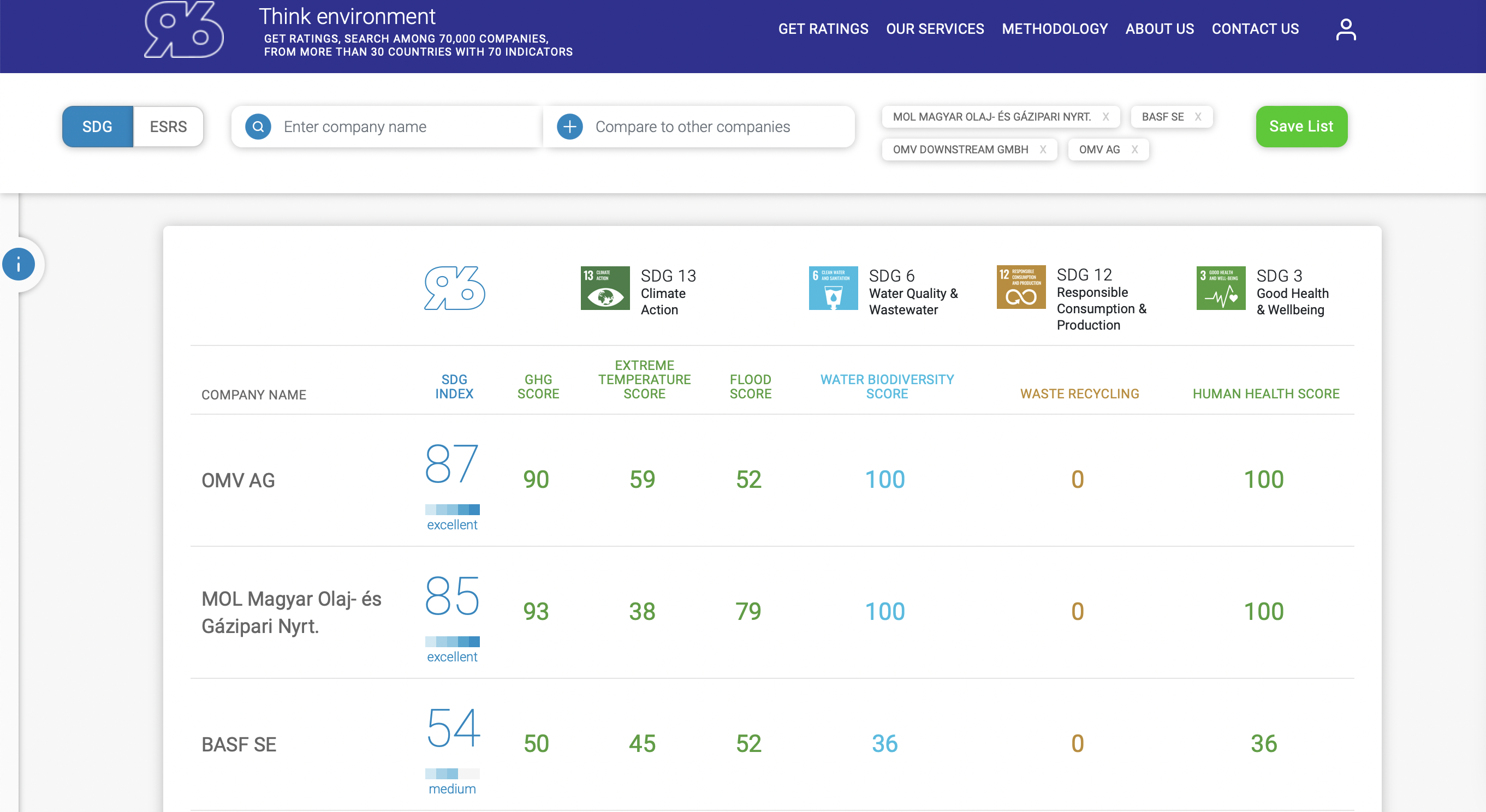Click the SDG 13 Climate Action icon
The width and height of the screenshot is (1486, 812).
604,288
